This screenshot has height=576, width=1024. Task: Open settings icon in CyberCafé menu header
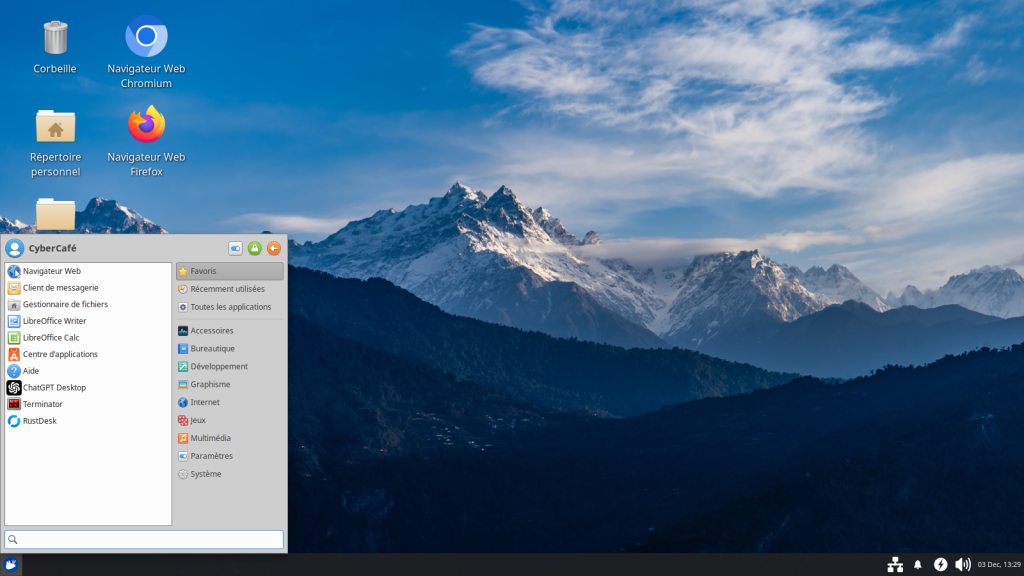point(235,248)
